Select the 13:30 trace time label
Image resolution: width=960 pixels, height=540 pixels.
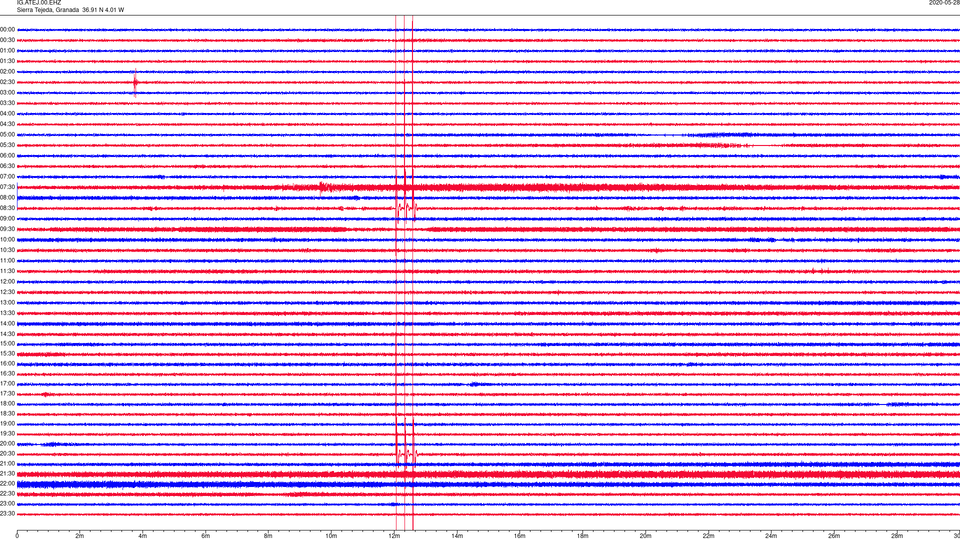point(7,313)
